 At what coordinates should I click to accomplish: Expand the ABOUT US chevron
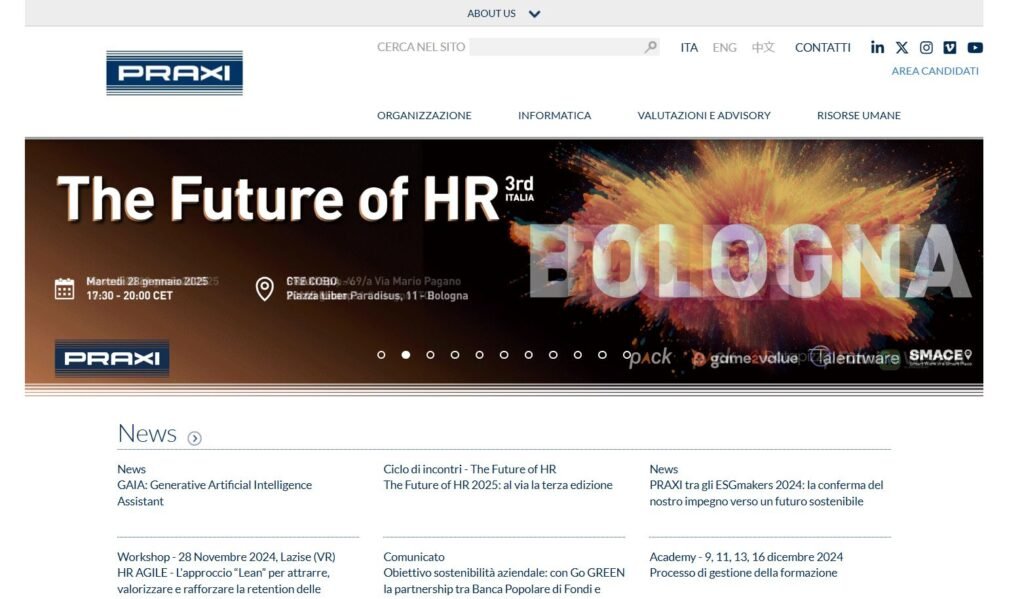(x=534, y=14)
